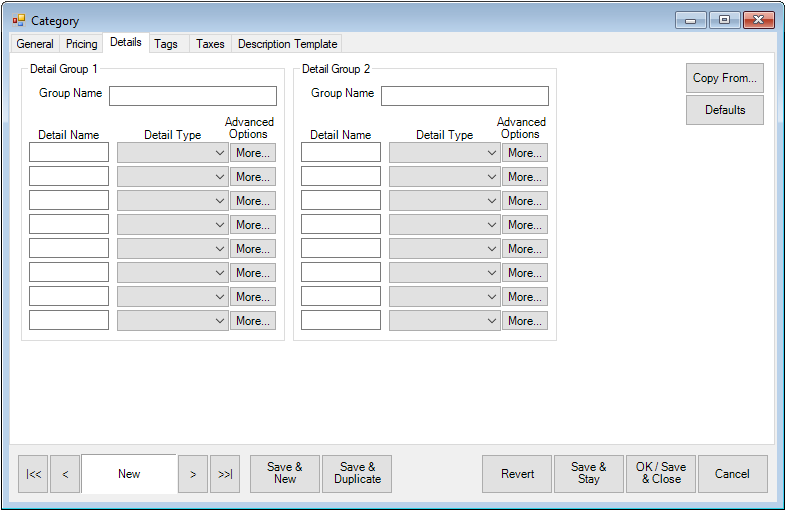
Task: Click the Revert button
Action: click(x=517, y=474)
